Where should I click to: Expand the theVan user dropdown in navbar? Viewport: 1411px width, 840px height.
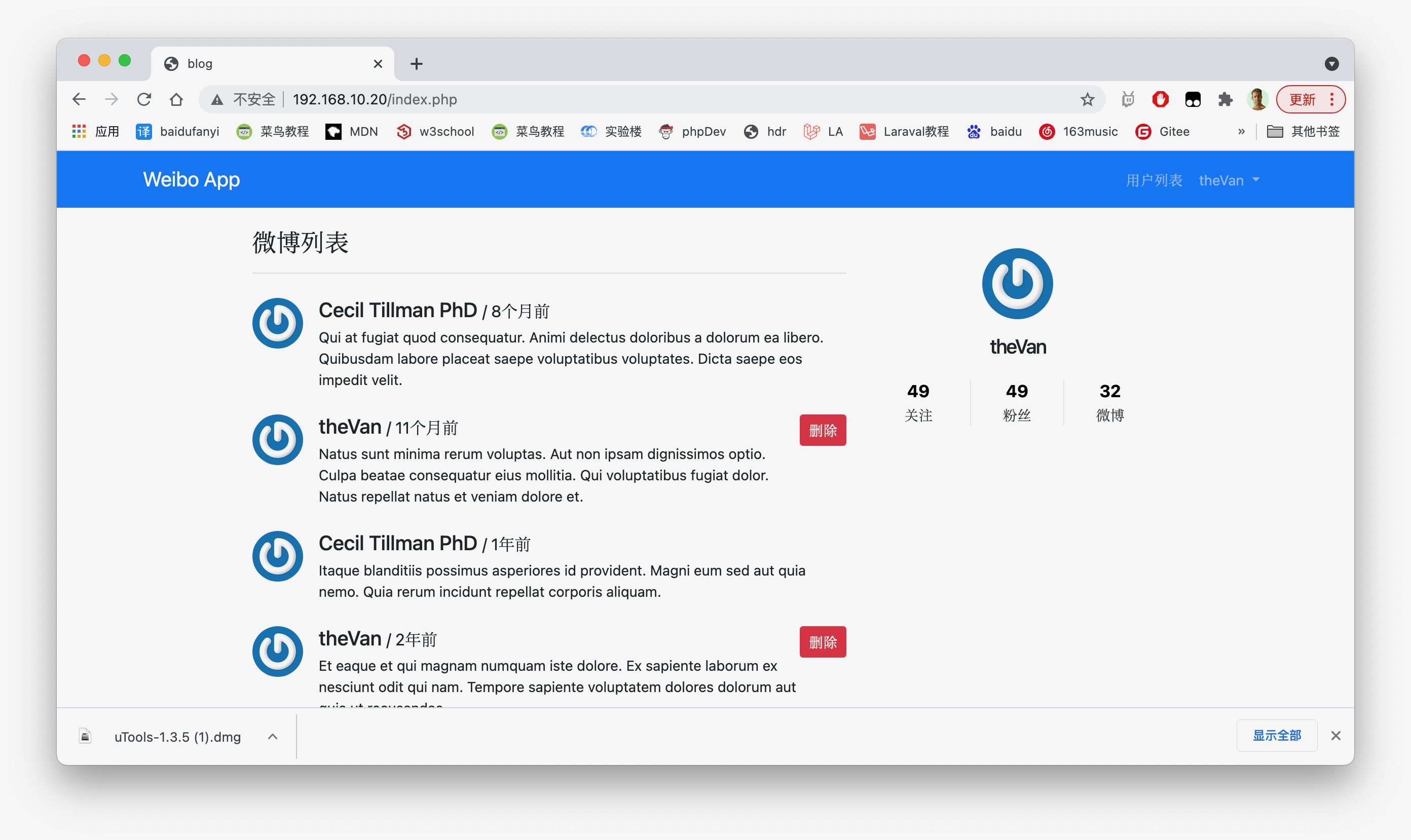pos(1229,180)
